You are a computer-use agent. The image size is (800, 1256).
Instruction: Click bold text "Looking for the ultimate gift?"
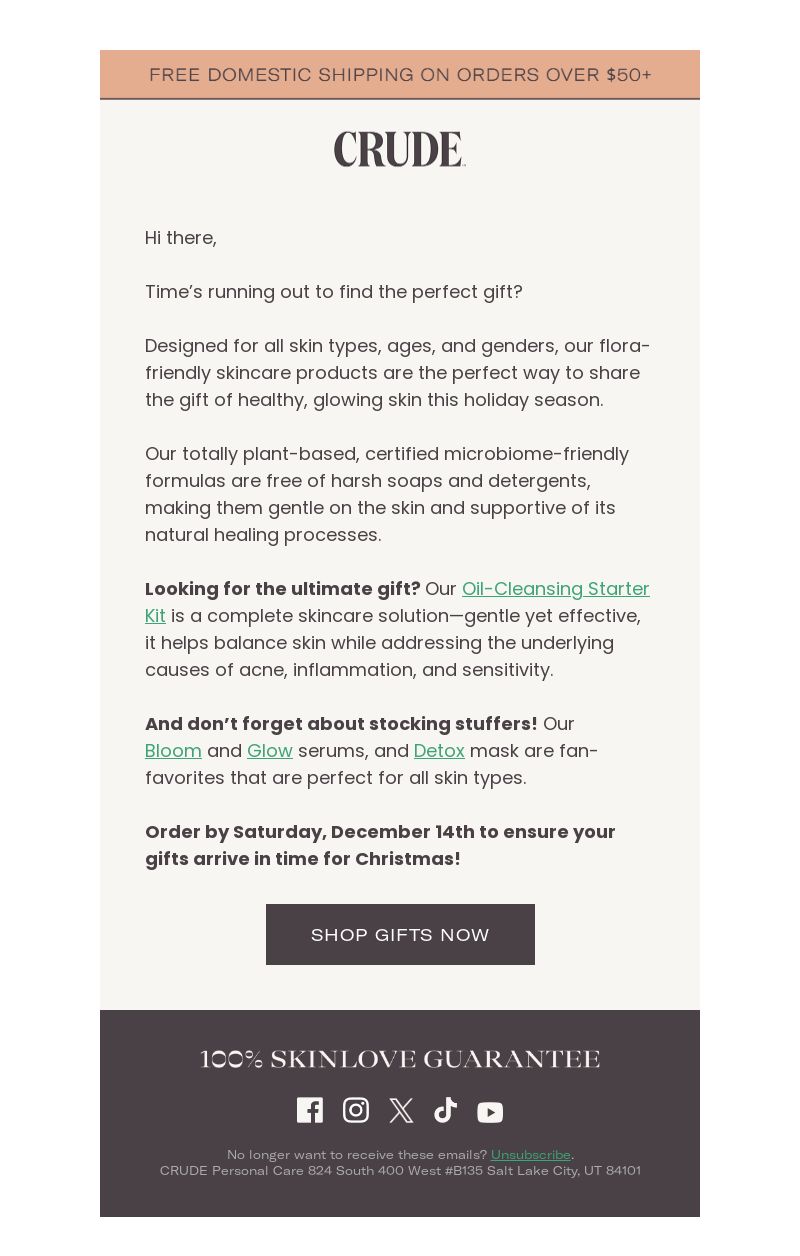[283, 589]
